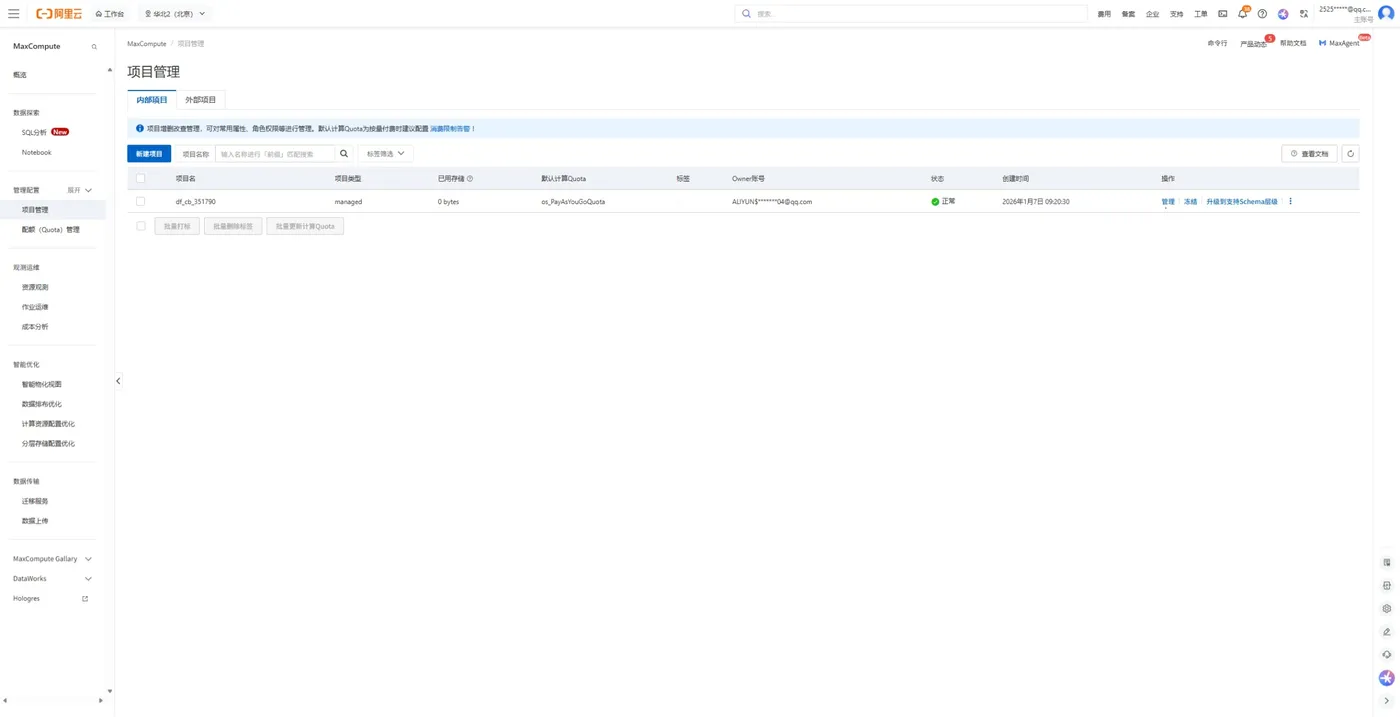Screen dimensions: 1400x717
Task: Open the 管理 link for df_cb_351790
Action: 1167,201
